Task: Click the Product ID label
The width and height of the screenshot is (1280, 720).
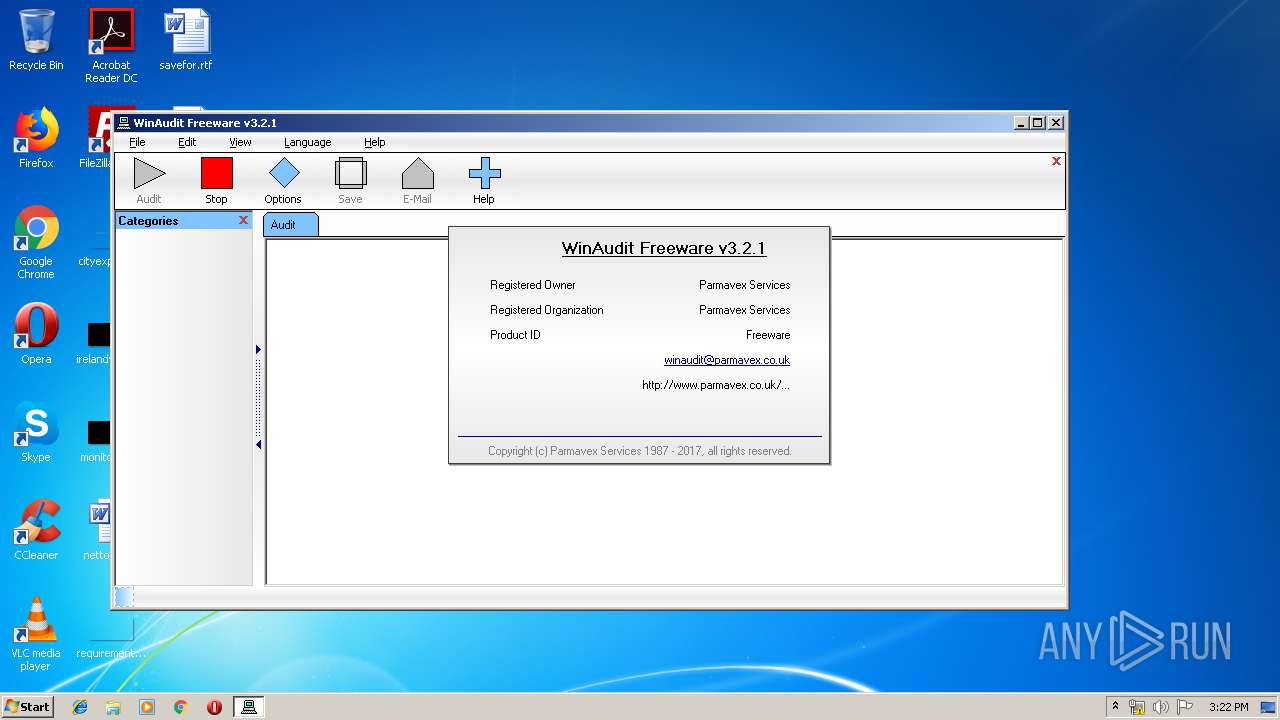Action: point(515,335)
